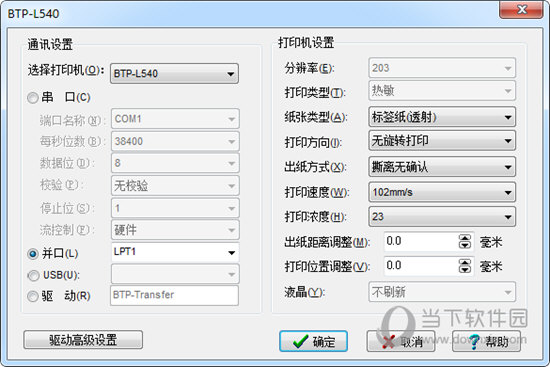
Task: Click the blue question mark icon on 帮助
Action: (x=474, y=341)
